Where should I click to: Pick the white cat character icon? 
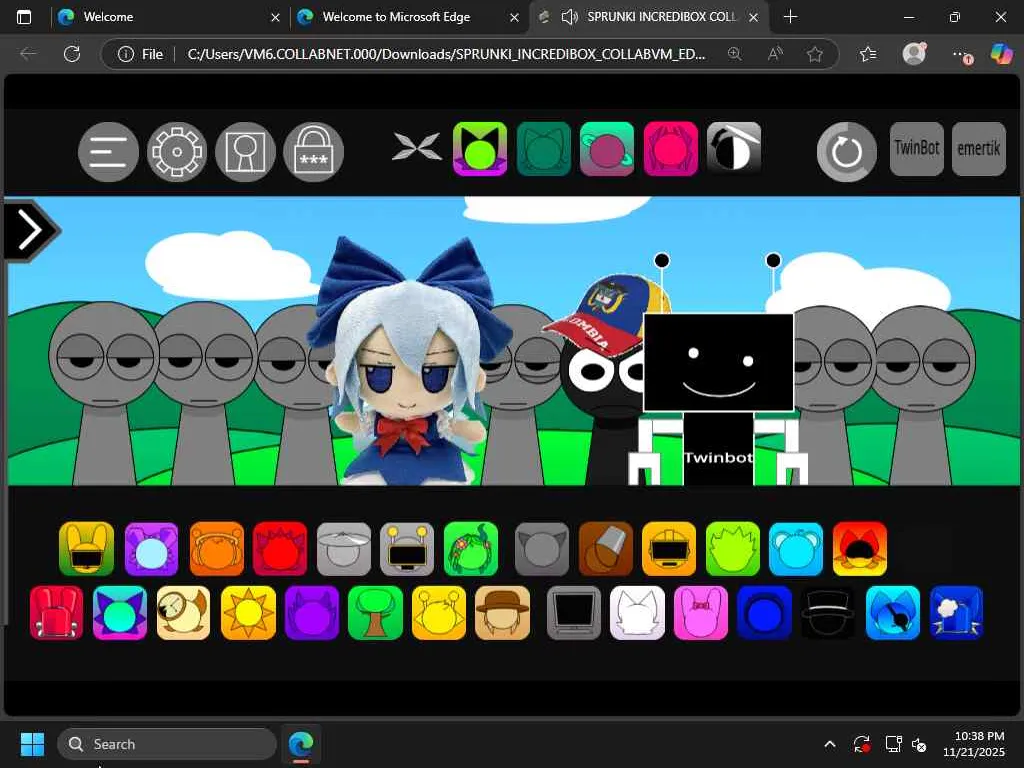(637, 613)
